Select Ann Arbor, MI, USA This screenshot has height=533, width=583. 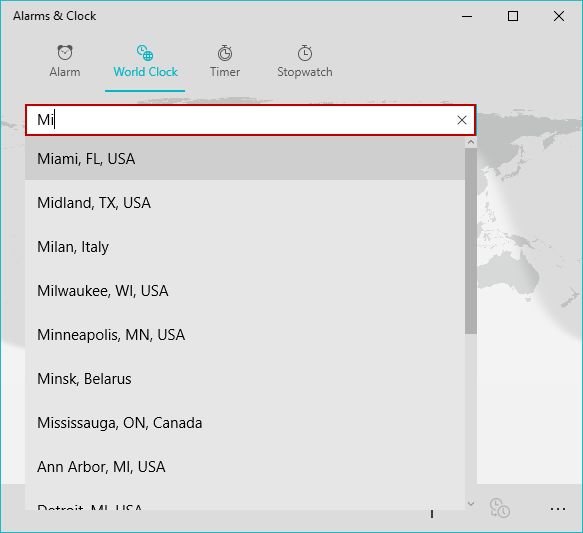(x=245, y=467)
